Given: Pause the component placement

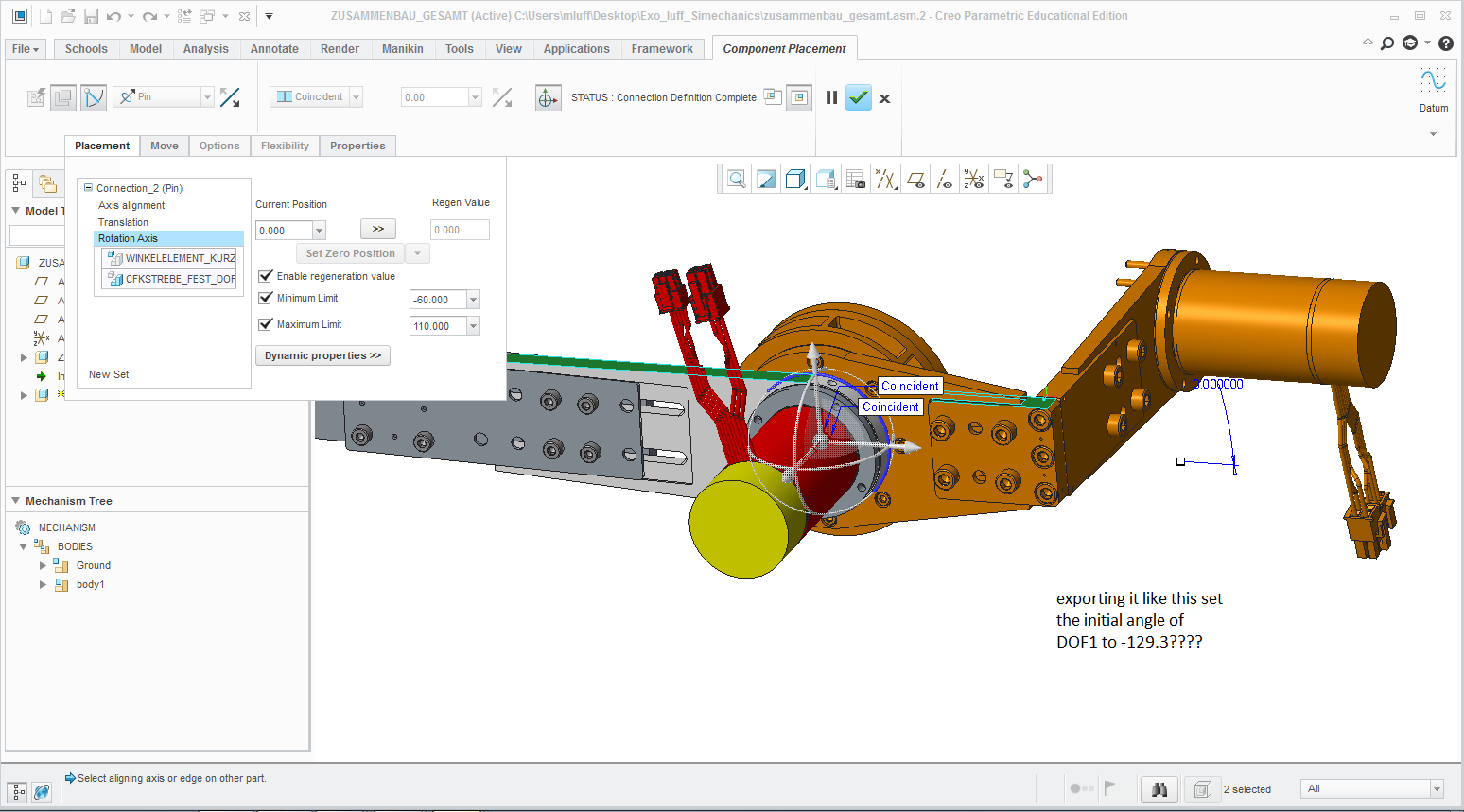Looking at the screenshot, I should click(x=831, y=97).
